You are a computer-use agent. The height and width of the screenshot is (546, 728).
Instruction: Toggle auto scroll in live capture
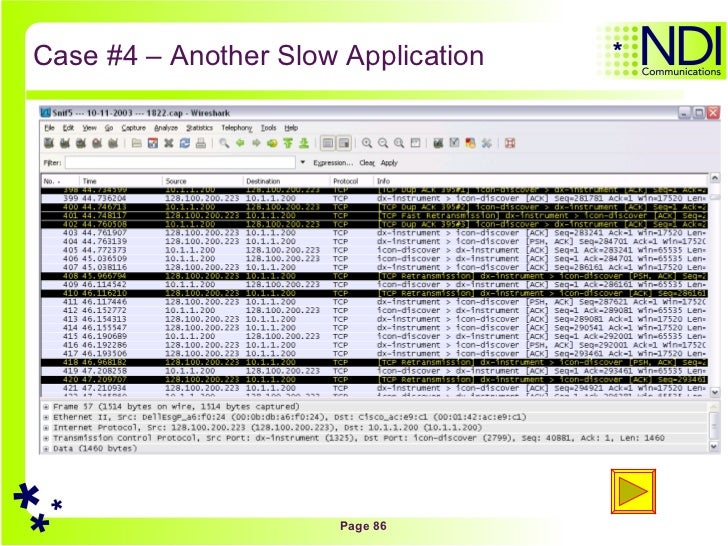pos(344,143)
